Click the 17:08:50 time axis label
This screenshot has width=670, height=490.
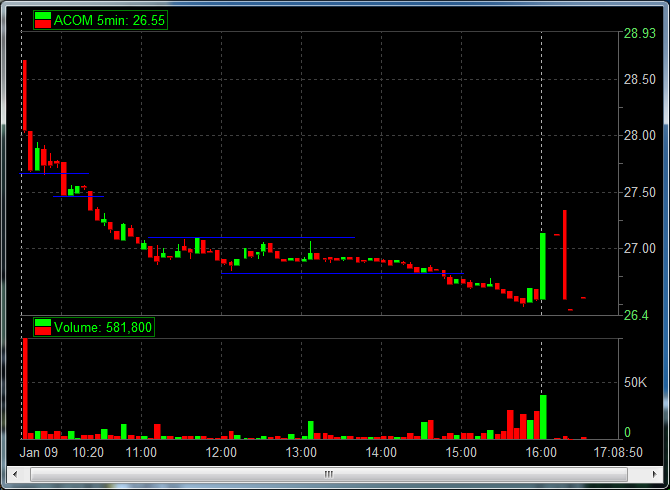pyautogui.click(x=618, y=452)
